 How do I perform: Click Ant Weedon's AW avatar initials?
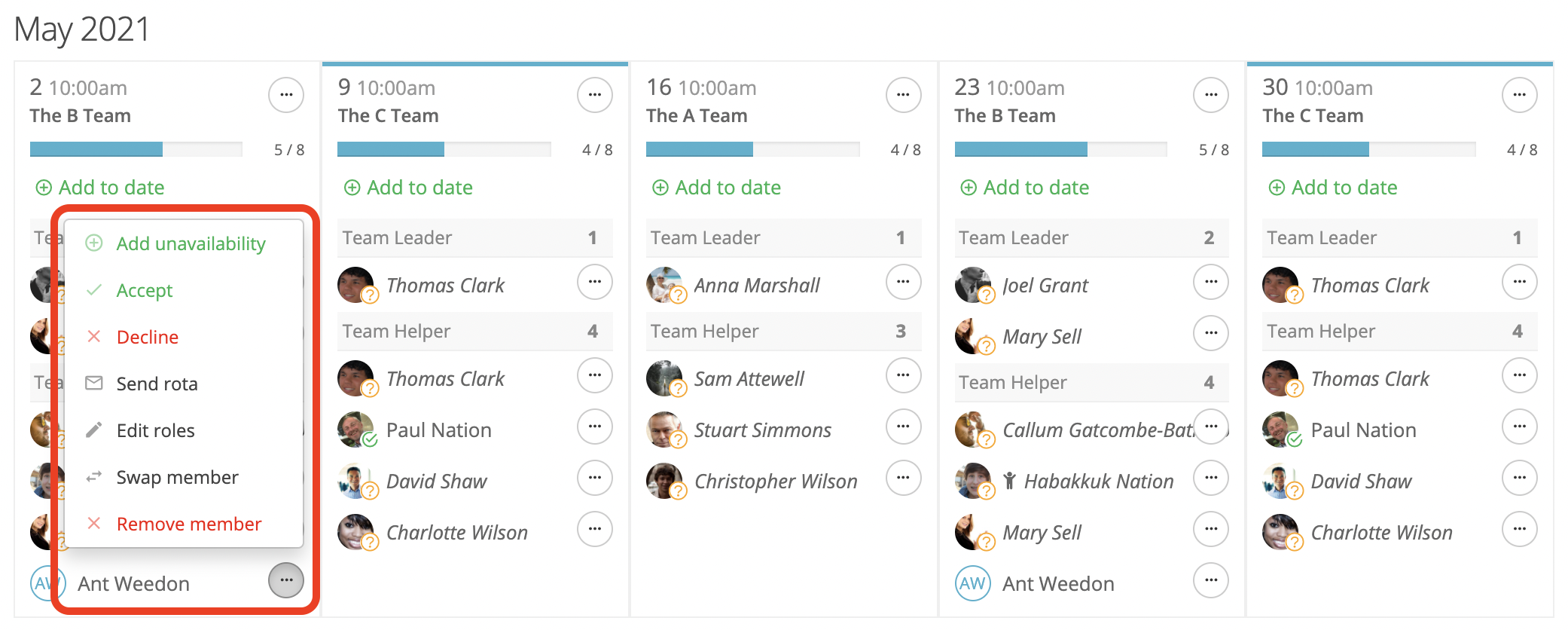[x=47, y=583]
